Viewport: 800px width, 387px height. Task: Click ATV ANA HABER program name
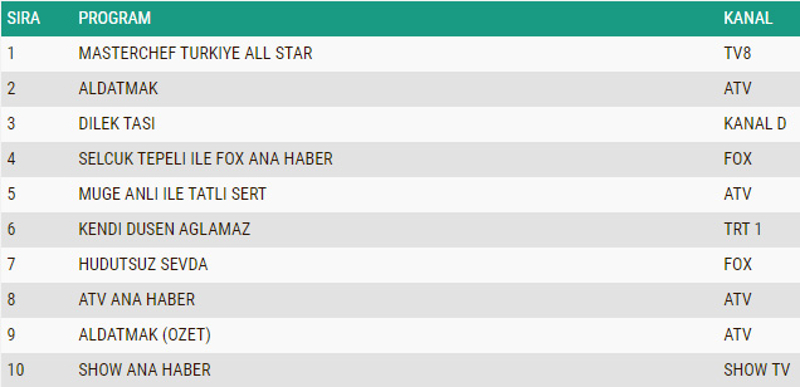[x=137, y=299]
